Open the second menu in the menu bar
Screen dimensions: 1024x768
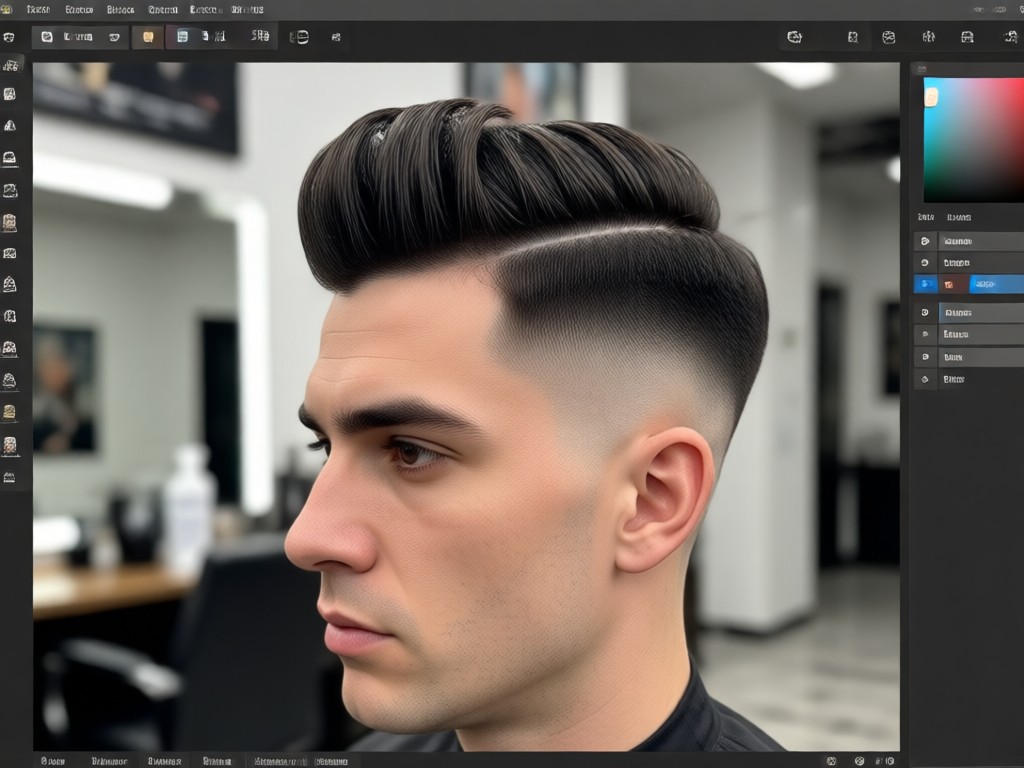(79, 10)
